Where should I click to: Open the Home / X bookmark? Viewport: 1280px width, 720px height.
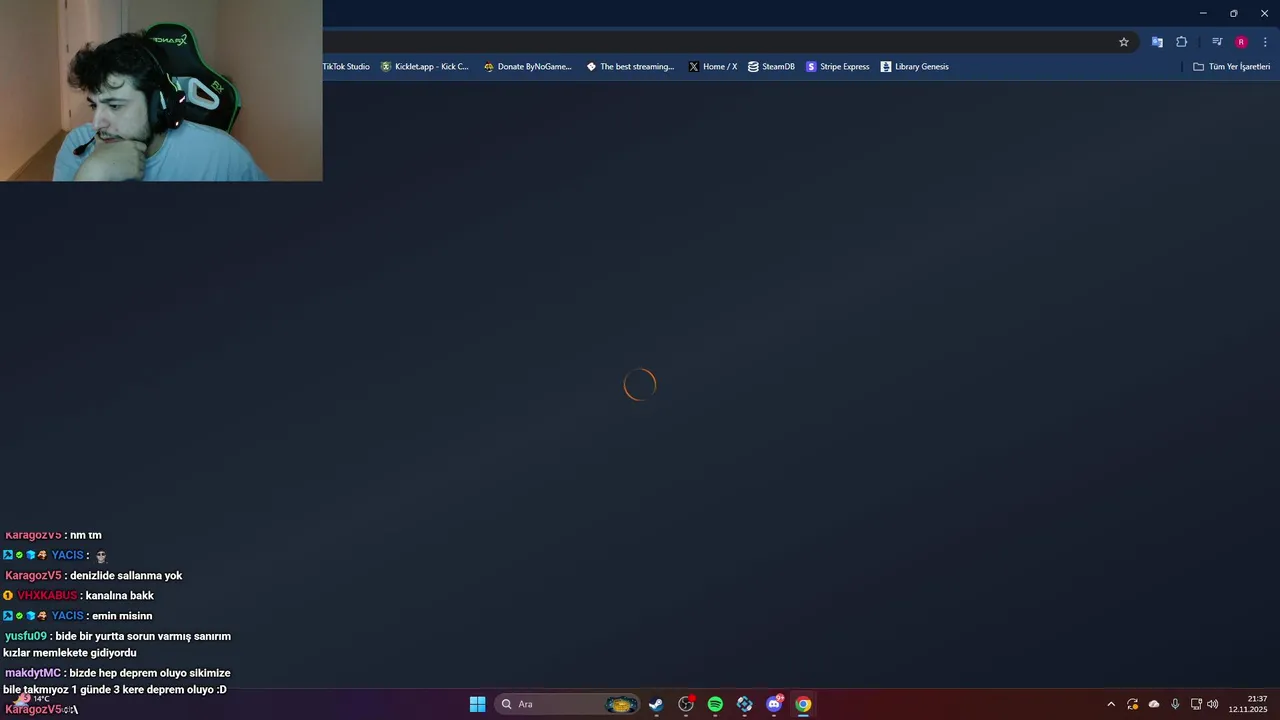click(713, 67)
